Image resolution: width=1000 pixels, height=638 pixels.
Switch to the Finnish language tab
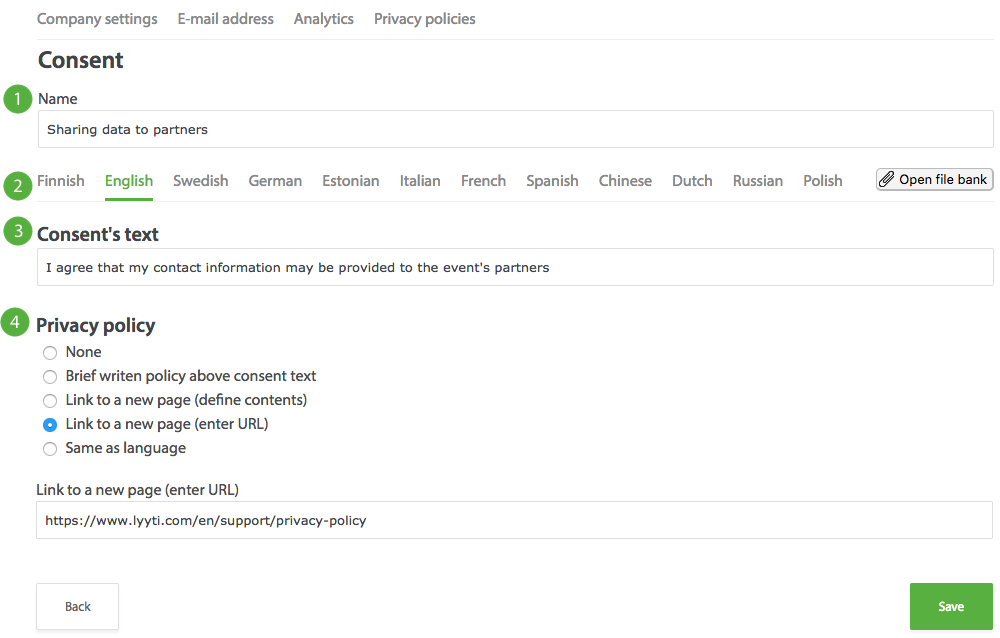(60, 180)
